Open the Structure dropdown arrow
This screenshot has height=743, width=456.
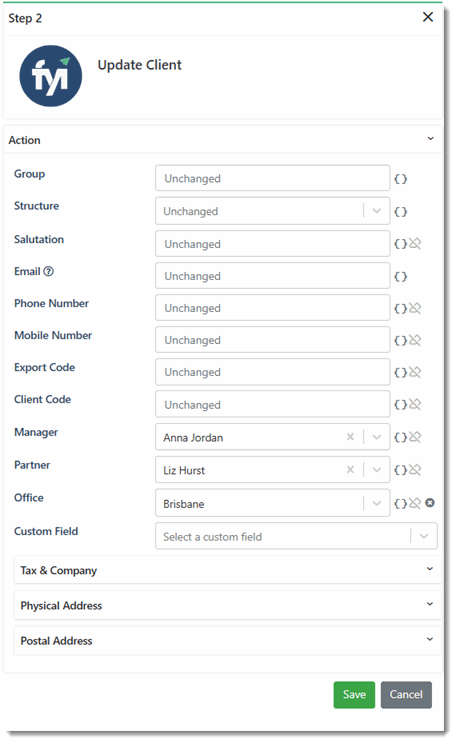tap(377, 211)
